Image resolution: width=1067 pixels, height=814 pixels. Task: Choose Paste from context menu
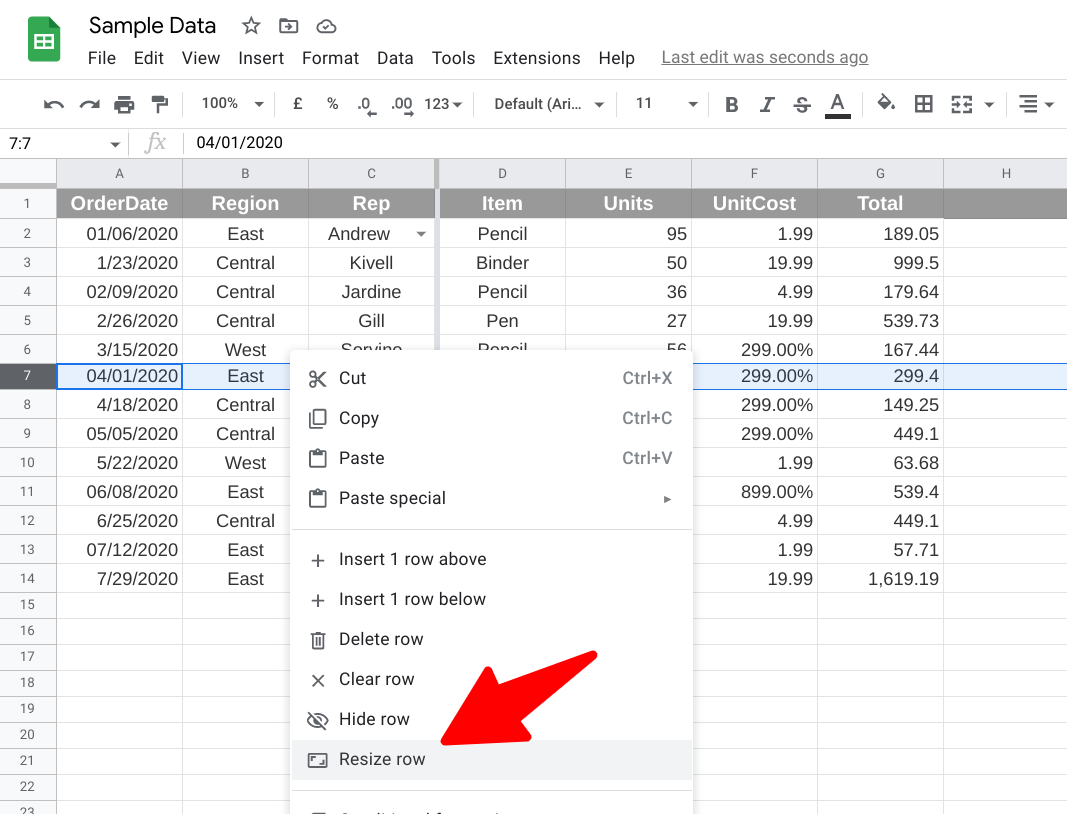pos(491,459)
